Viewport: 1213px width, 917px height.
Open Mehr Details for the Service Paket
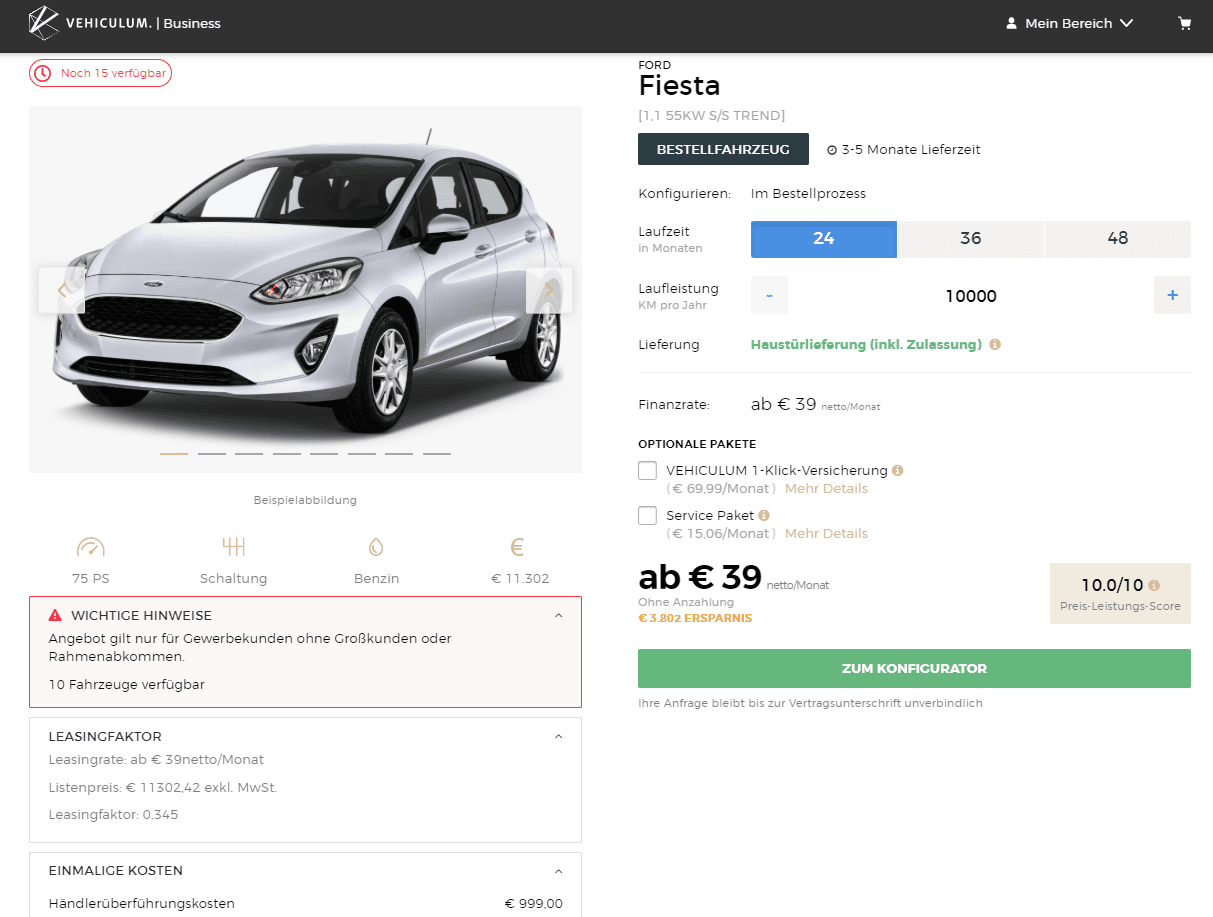pos(826,534)
